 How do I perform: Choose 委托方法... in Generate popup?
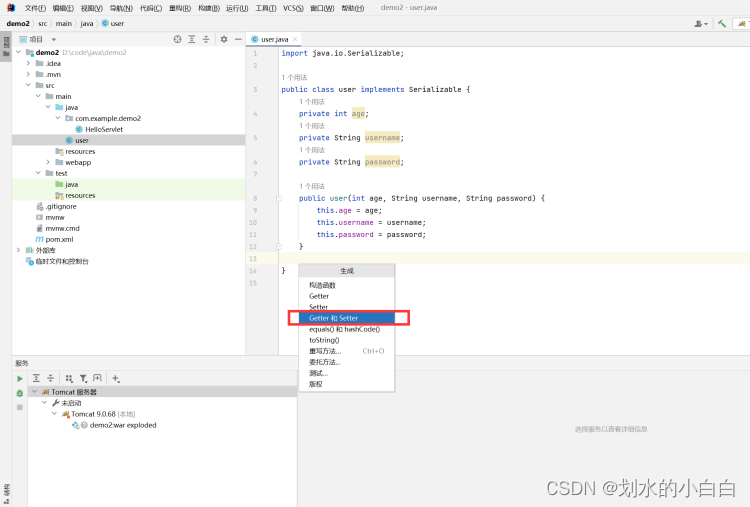coord(347,362)
